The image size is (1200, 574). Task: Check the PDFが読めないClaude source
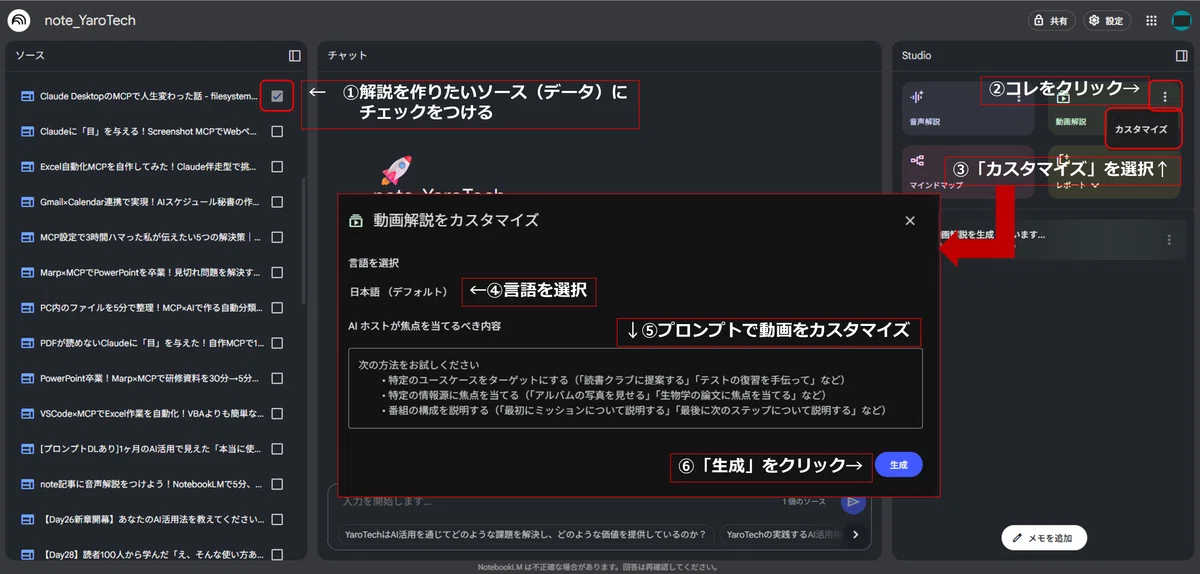coord(277,343)
